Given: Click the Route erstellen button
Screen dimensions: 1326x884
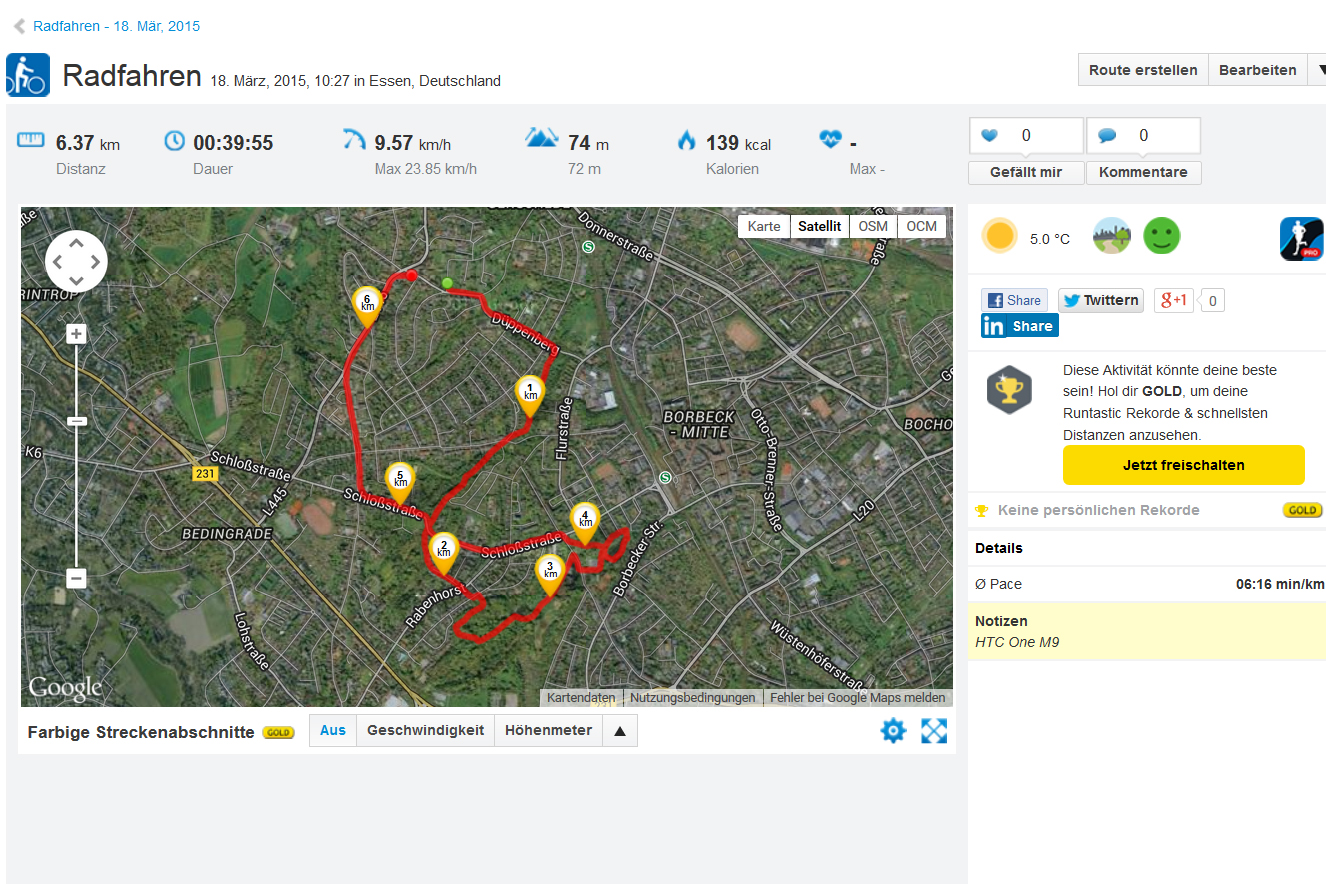Looking at the screenshot, I should [1143, 70].
